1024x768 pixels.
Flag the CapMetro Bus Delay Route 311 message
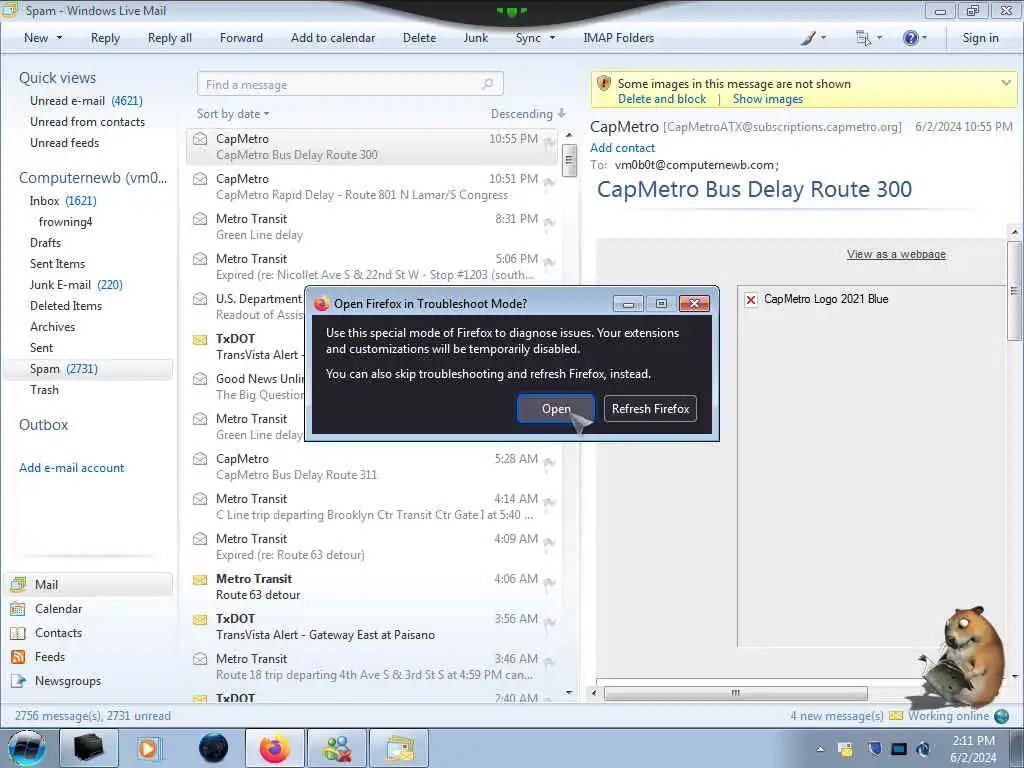pos(549,462)
